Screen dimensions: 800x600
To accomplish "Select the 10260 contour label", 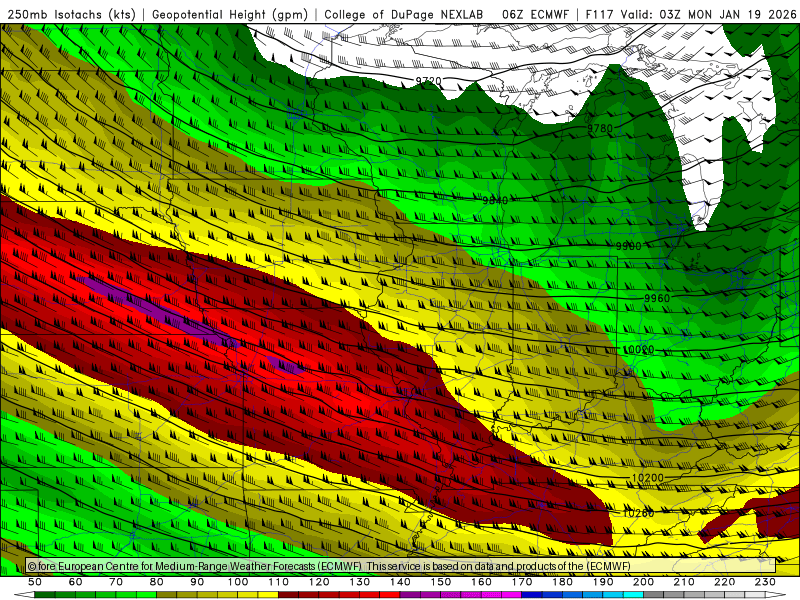I will click(638, 513).
